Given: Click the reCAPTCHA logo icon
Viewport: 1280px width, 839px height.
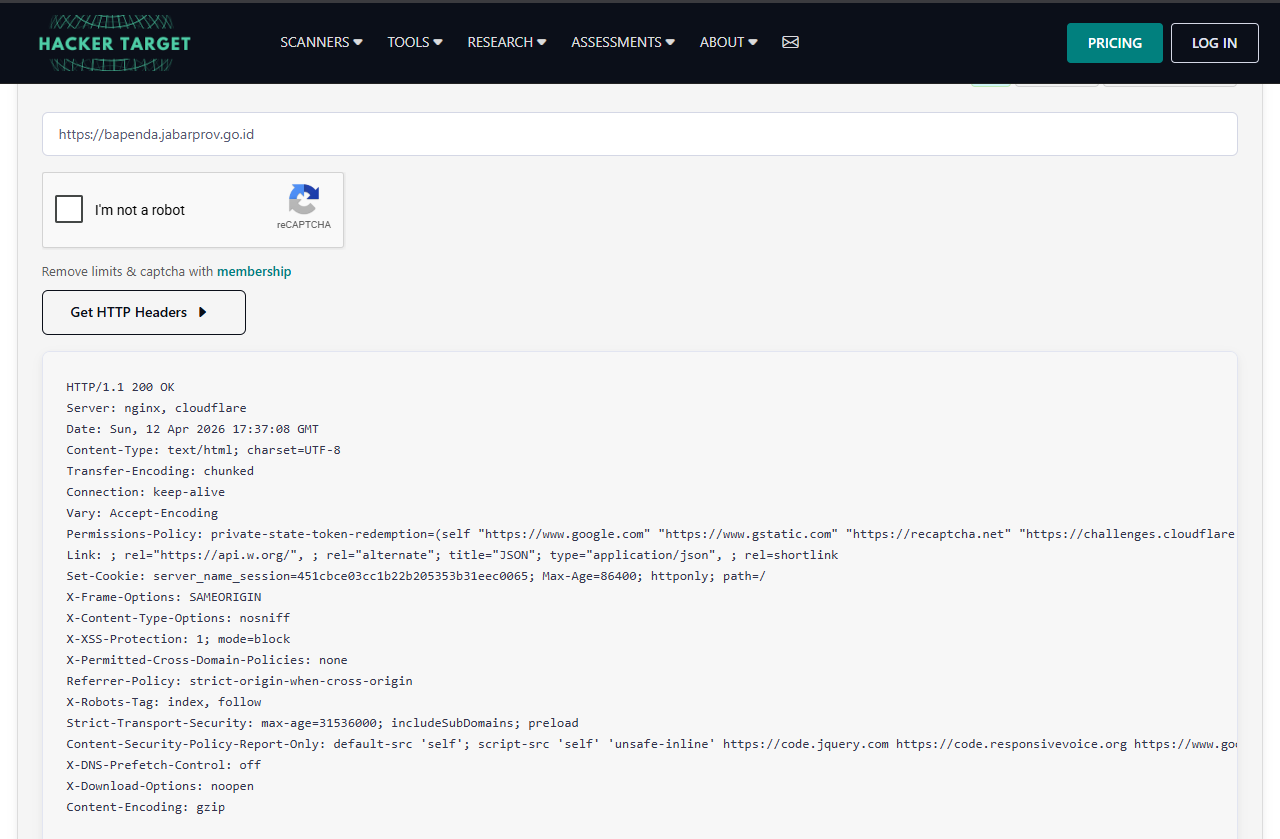Looking at the screenshot, I should [304, 199].
